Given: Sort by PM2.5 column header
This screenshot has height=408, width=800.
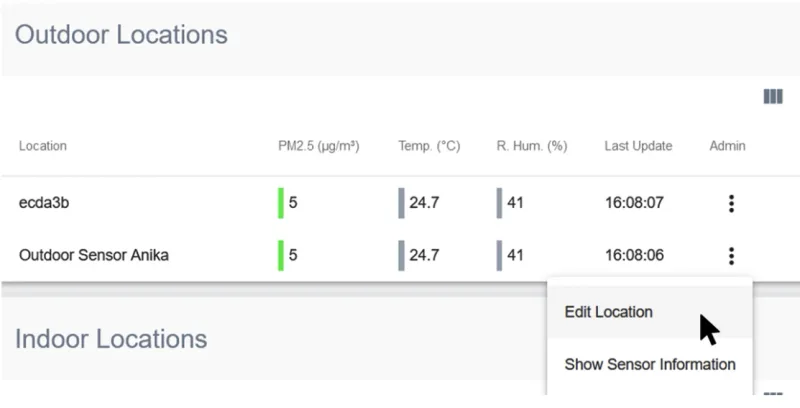Looking at the screenshot, I should (318, 146).
